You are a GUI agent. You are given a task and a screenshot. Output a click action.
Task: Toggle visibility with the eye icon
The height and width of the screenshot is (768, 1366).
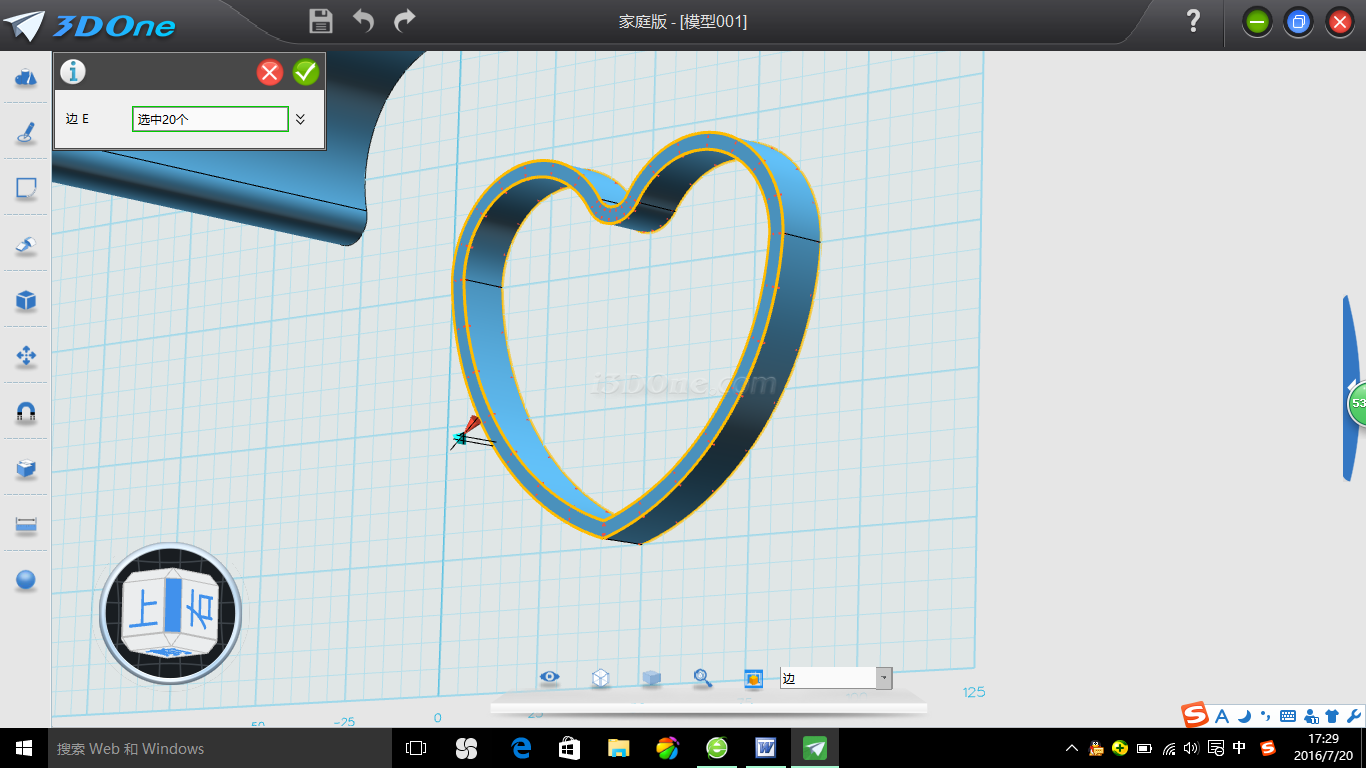(x=549, y=678)
